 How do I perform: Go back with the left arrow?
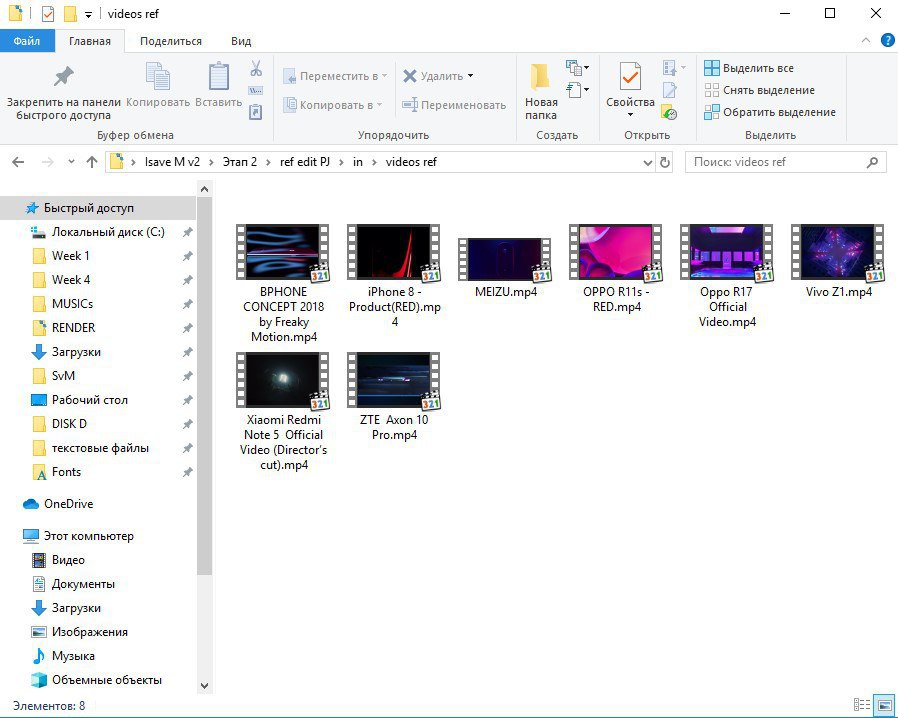pos(18,162)
